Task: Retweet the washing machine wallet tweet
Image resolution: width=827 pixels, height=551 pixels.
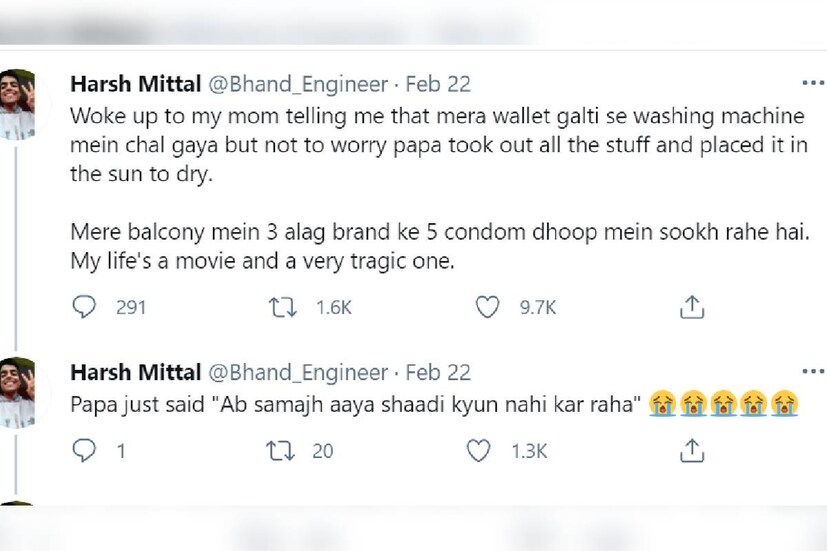Action: coord(283,307)
